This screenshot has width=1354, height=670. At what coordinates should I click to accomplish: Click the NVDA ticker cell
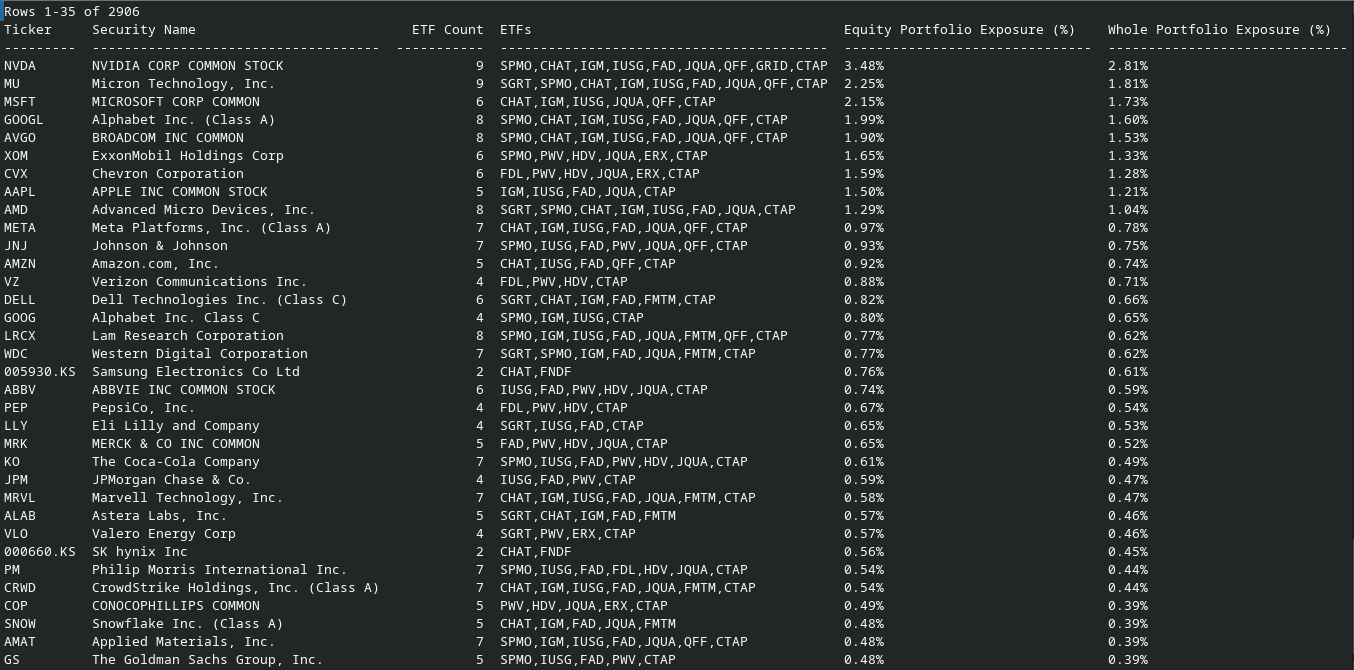point(20,66)
